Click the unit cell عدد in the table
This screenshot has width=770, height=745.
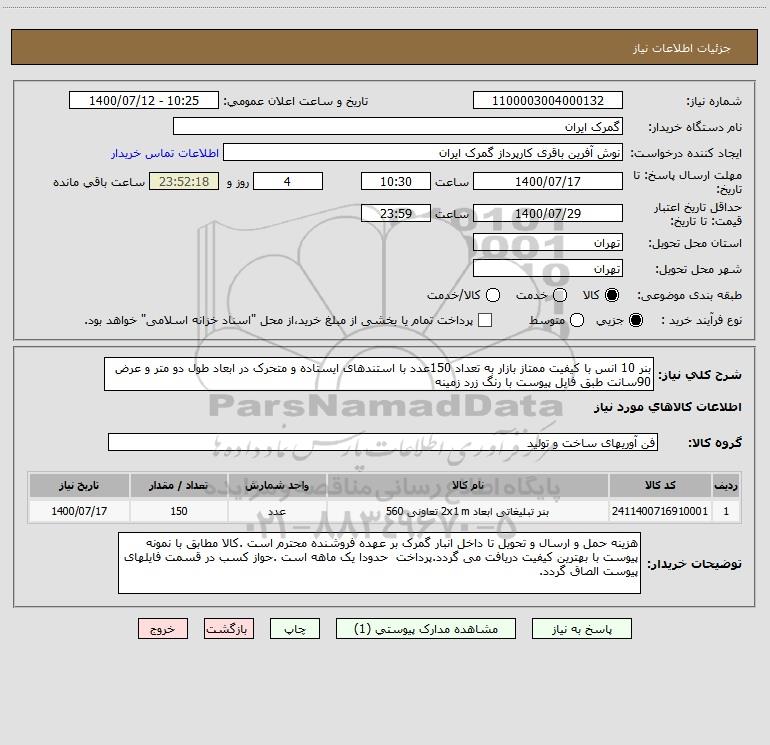tap(277, 511)
